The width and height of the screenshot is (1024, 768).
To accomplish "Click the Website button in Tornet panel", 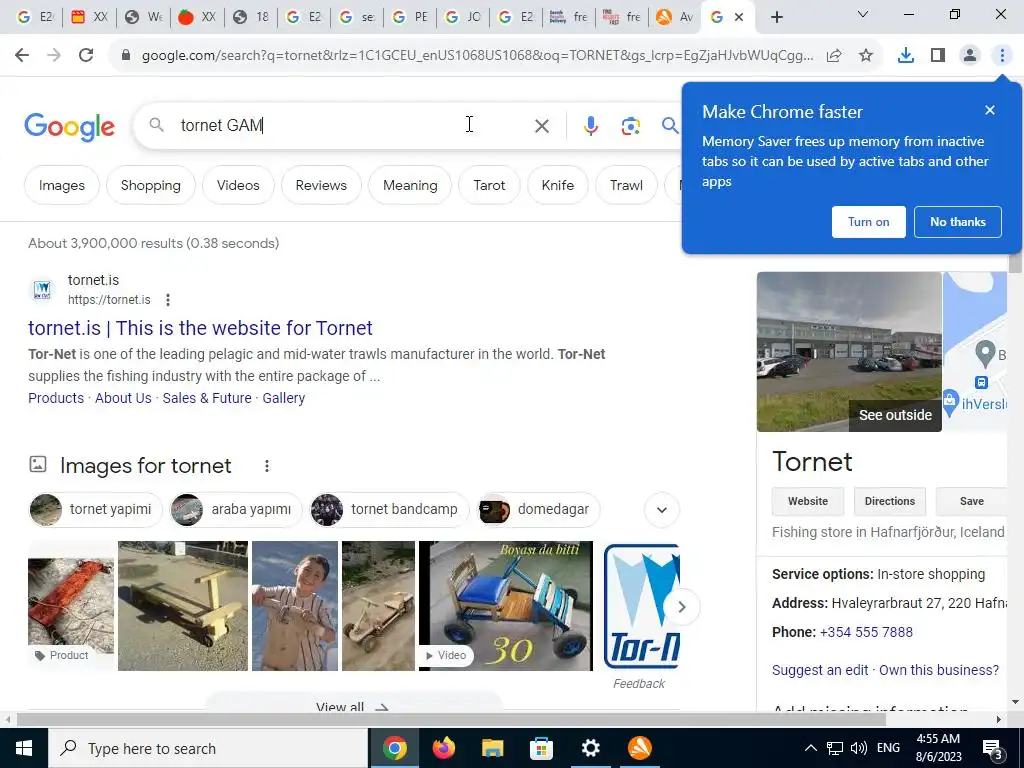I will (x=807, y=502).
